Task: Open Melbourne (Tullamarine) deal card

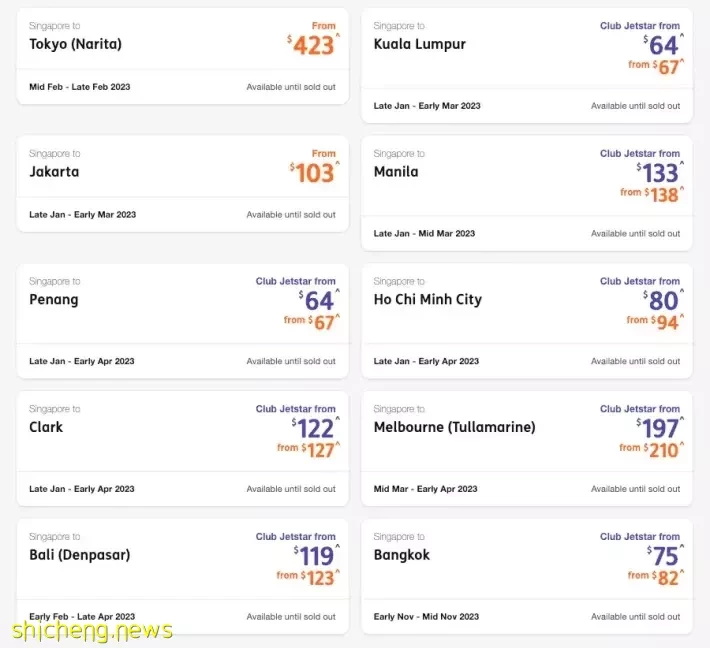Action: click(527, 448)
